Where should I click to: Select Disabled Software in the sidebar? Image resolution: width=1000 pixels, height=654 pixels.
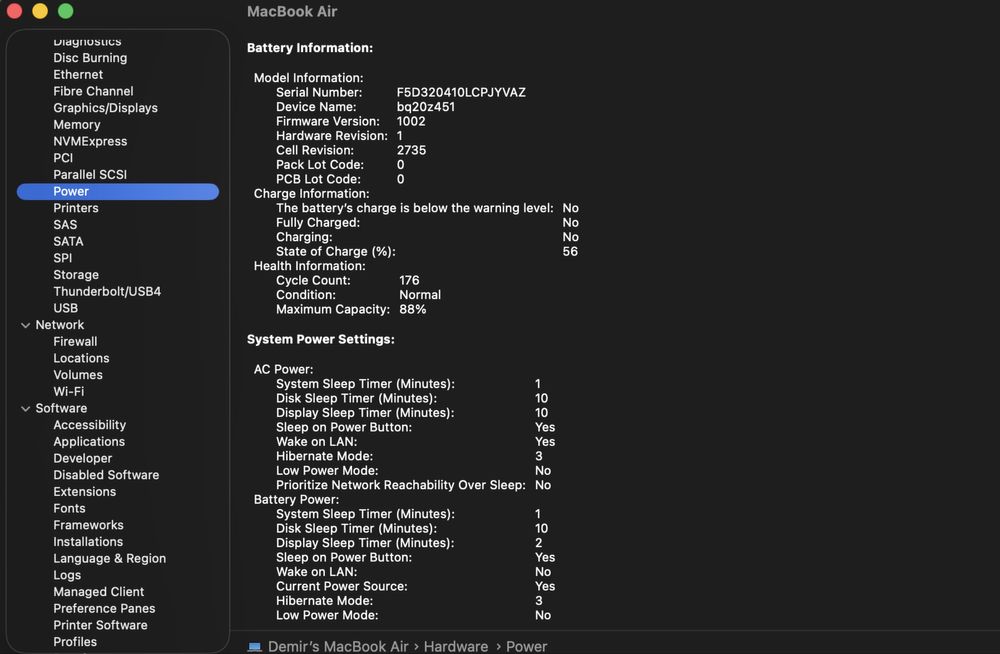coord(106,475)
